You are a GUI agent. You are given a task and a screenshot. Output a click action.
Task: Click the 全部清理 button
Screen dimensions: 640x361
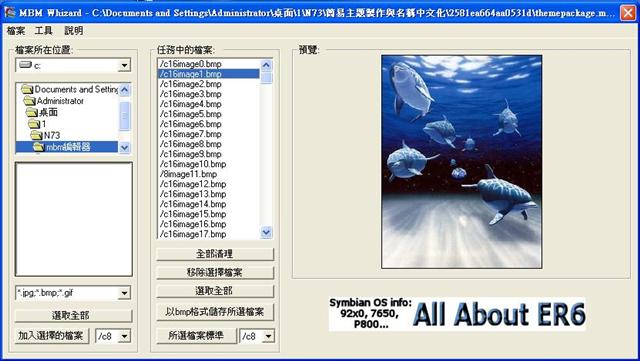(215, 254)
